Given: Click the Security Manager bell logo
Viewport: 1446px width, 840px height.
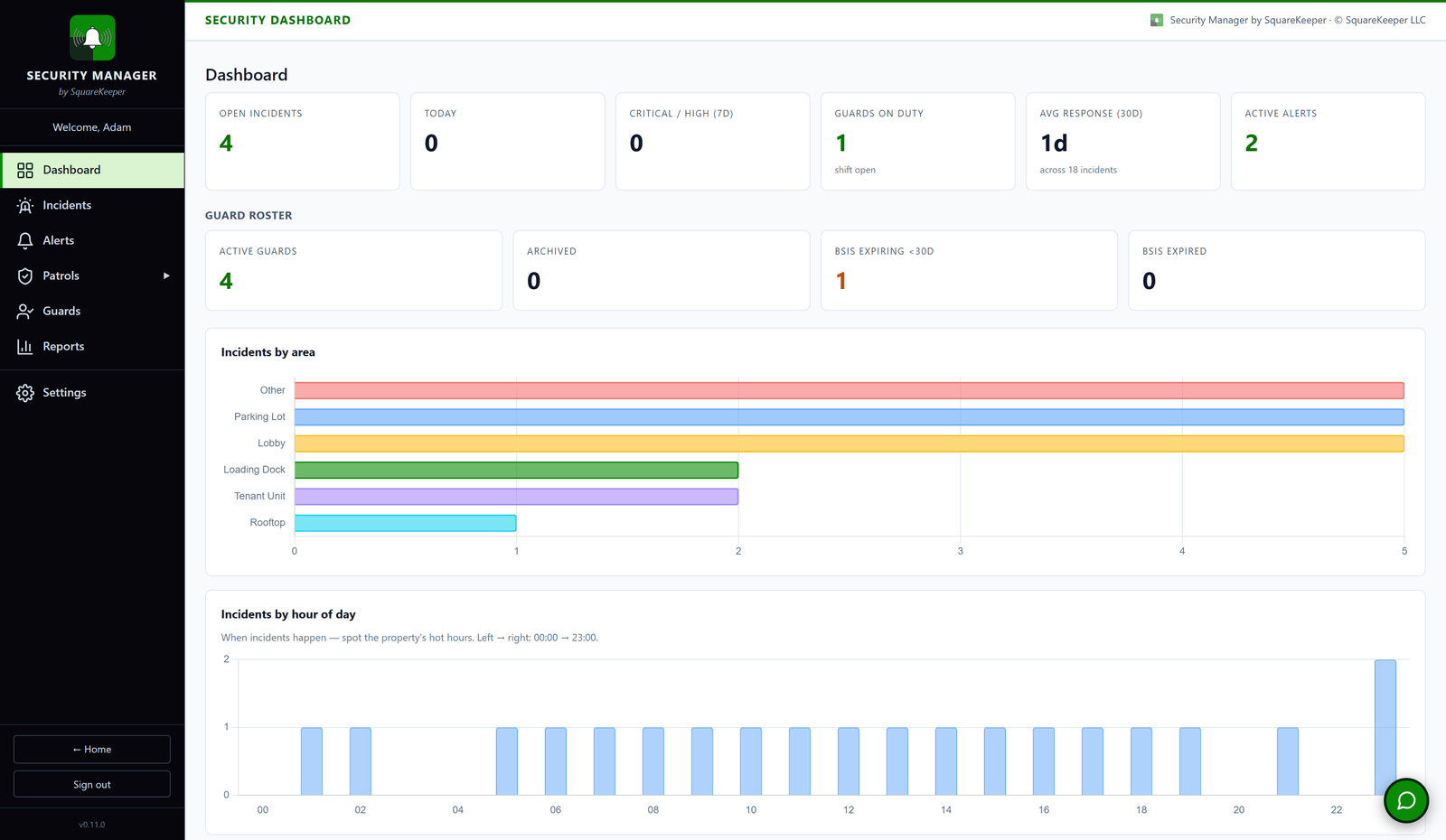Looking at the screenshot, I should [92, 38].
